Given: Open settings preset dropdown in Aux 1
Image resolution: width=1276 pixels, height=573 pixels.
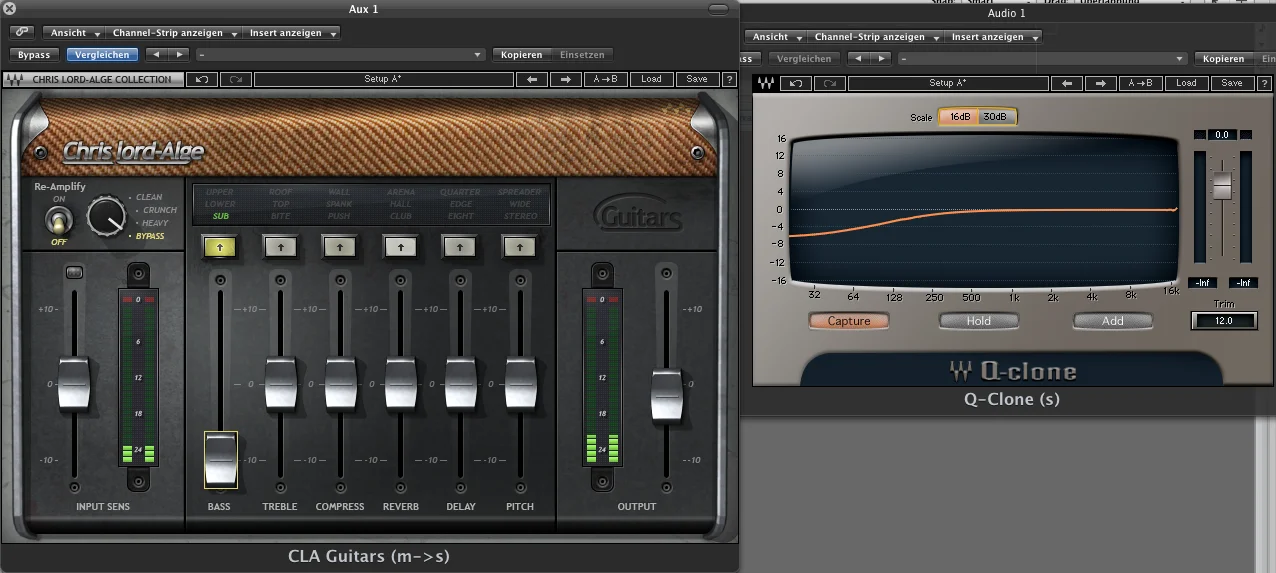Looking at the screenshot, I should pos(340,55).
